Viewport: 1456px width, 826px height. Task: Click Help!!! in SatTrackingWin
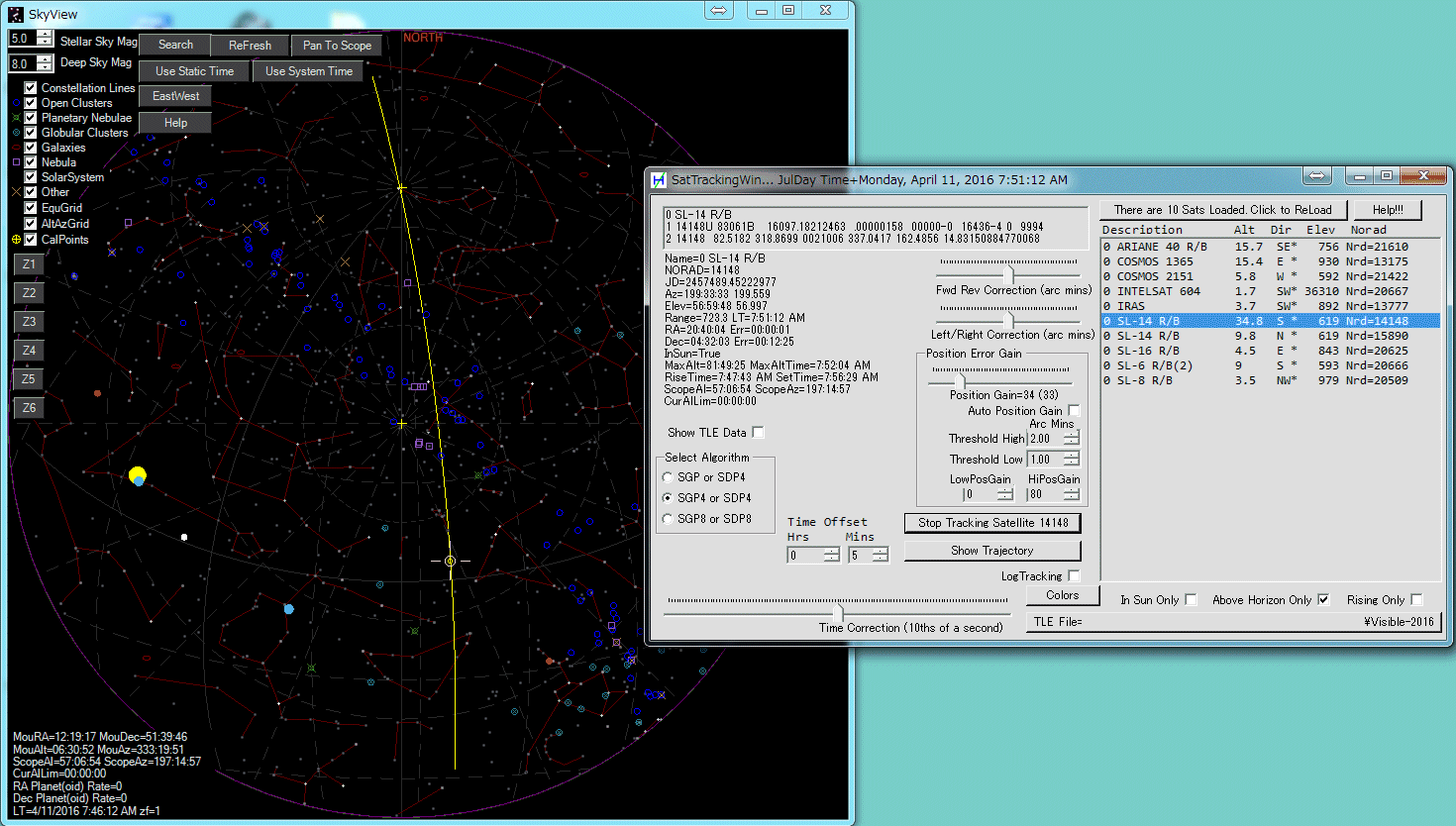pyautogui.click(x=1388, y=210)
